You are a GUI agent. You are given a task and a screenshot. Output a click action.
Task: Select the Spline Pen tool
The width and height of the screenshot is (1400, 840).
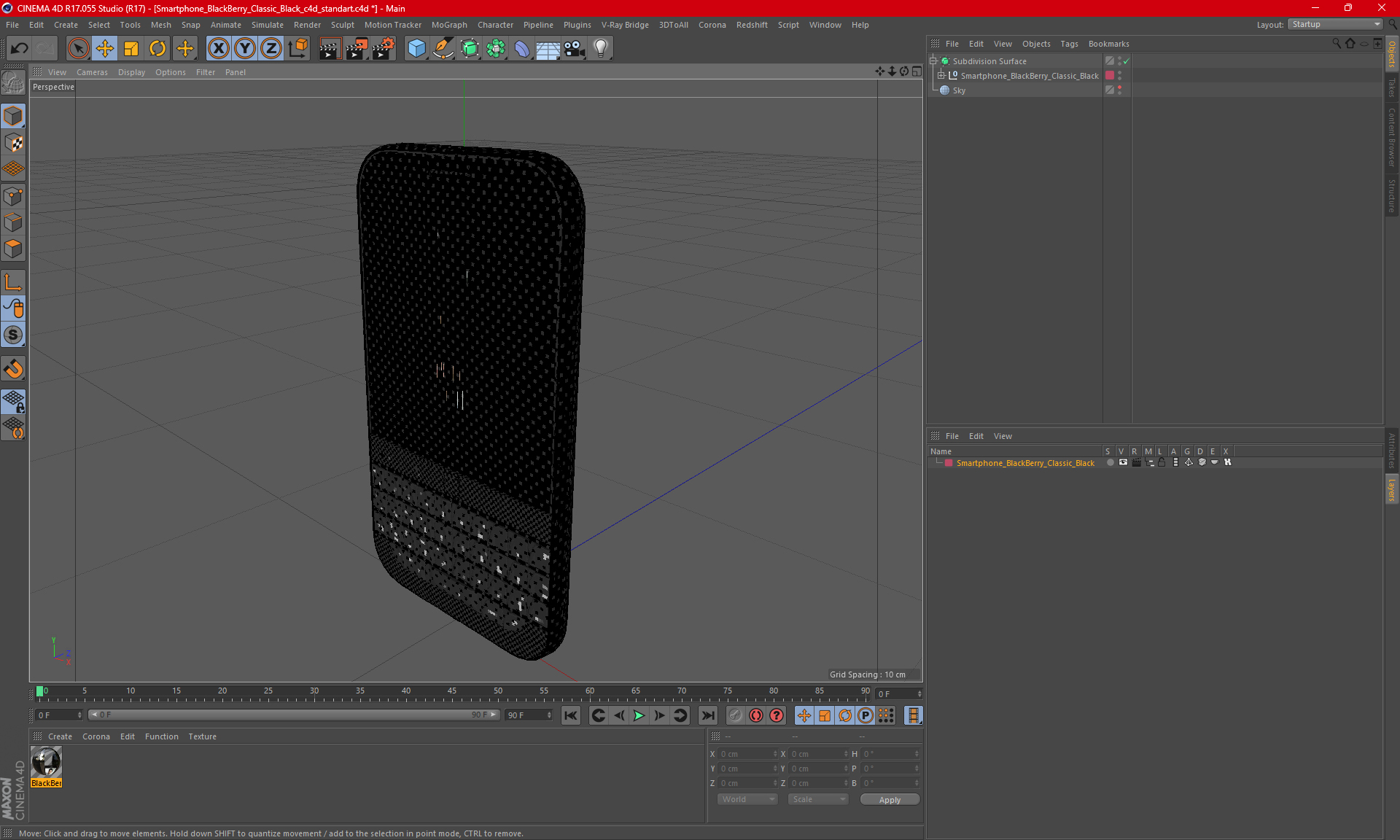pyautogui.click(x=443, y=48)
